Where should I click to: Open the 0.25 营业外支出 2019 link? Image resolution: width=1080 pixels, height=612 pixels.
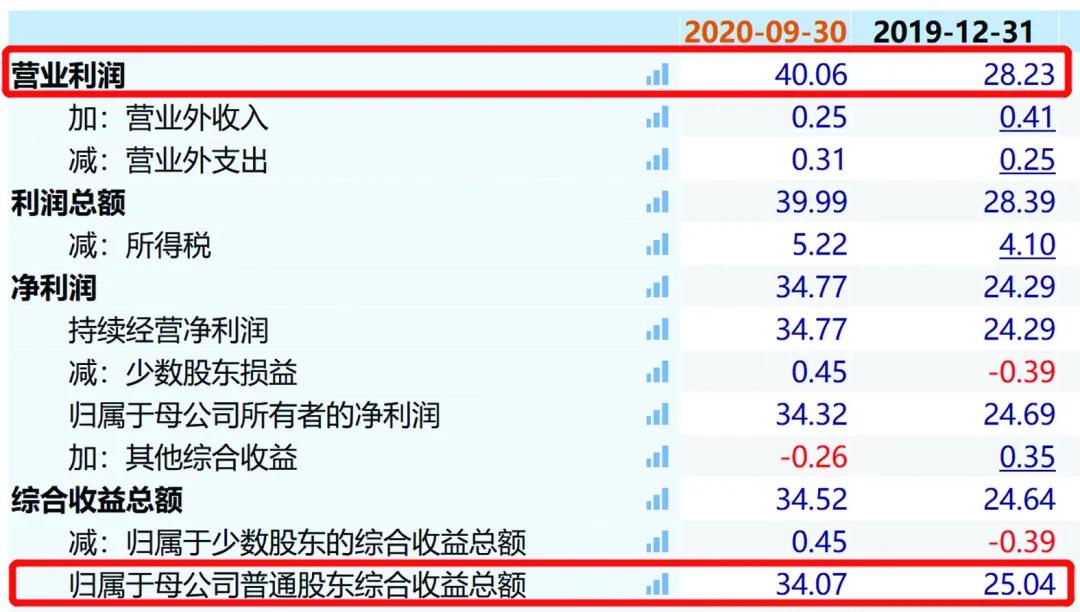[1027, 160]
